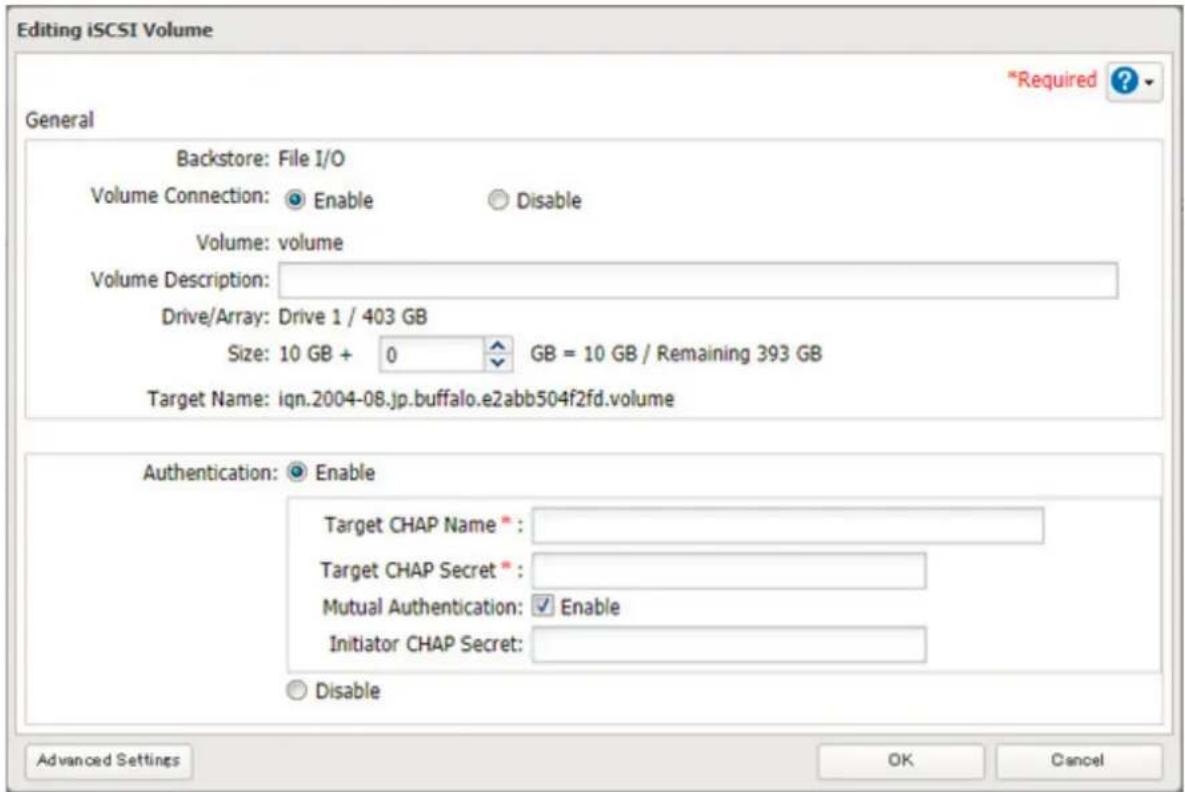
Task: Select Volume Connection Enable radio button
Action: click(295, 200)
